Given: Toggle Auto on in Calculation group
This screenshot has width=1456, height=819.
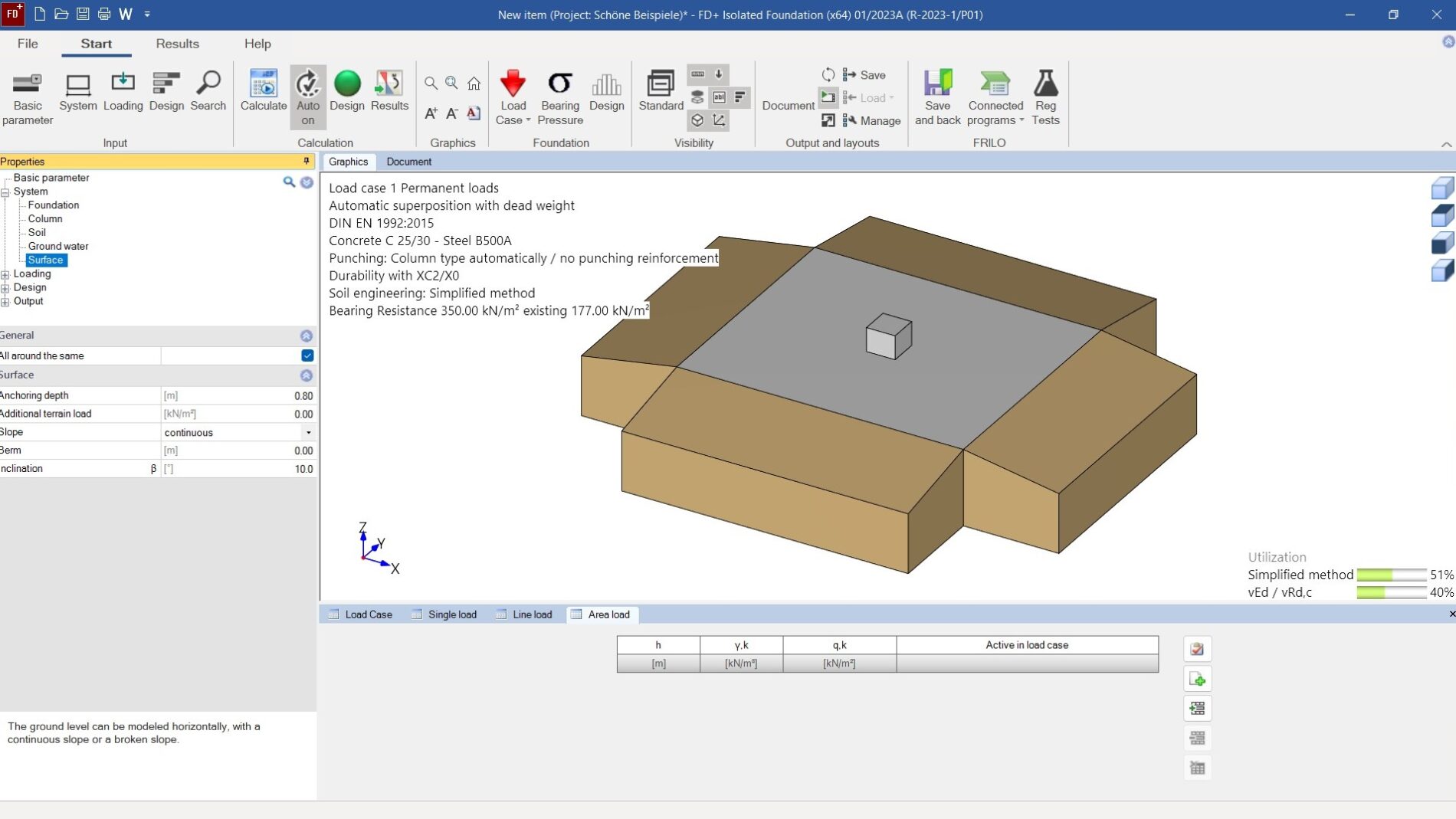Looking at the screenshot, I should (x=307, y=96).
